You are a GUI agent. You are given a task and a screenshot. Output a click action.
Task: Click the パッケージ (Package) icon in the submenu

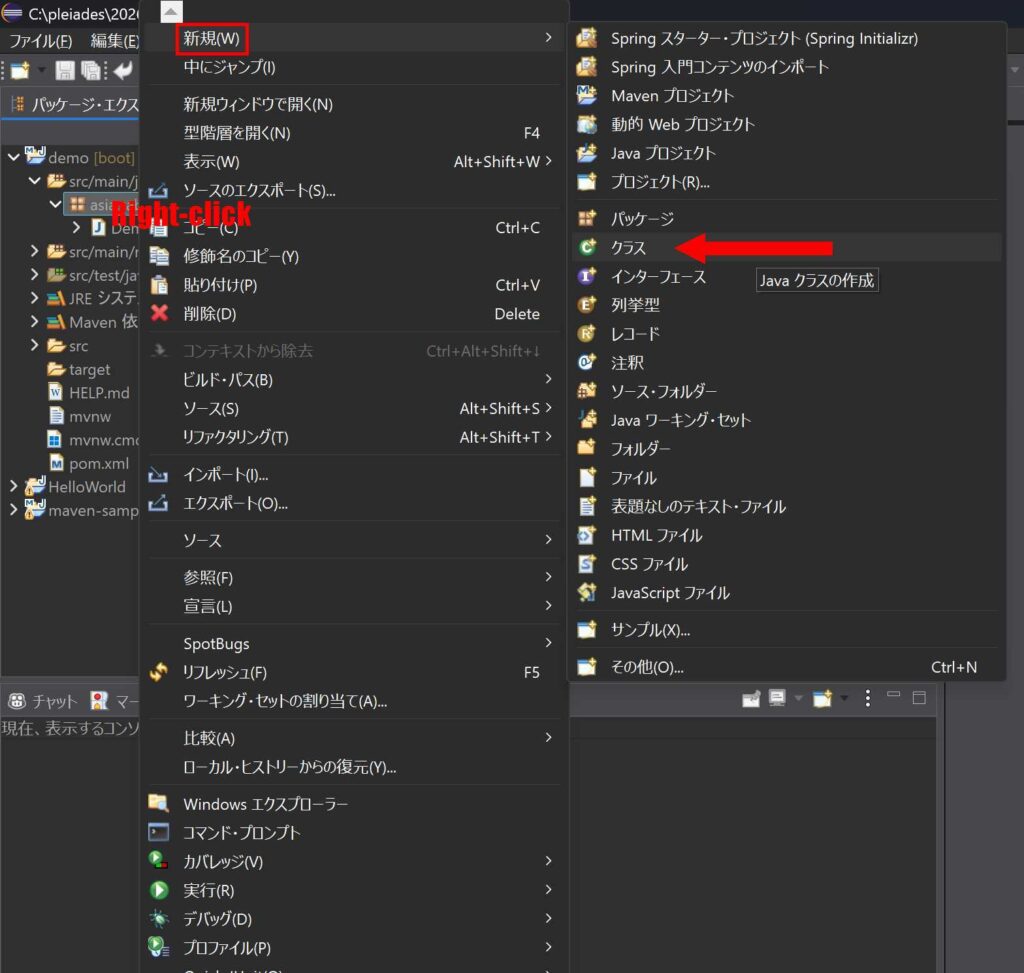[x=587, y=218]
